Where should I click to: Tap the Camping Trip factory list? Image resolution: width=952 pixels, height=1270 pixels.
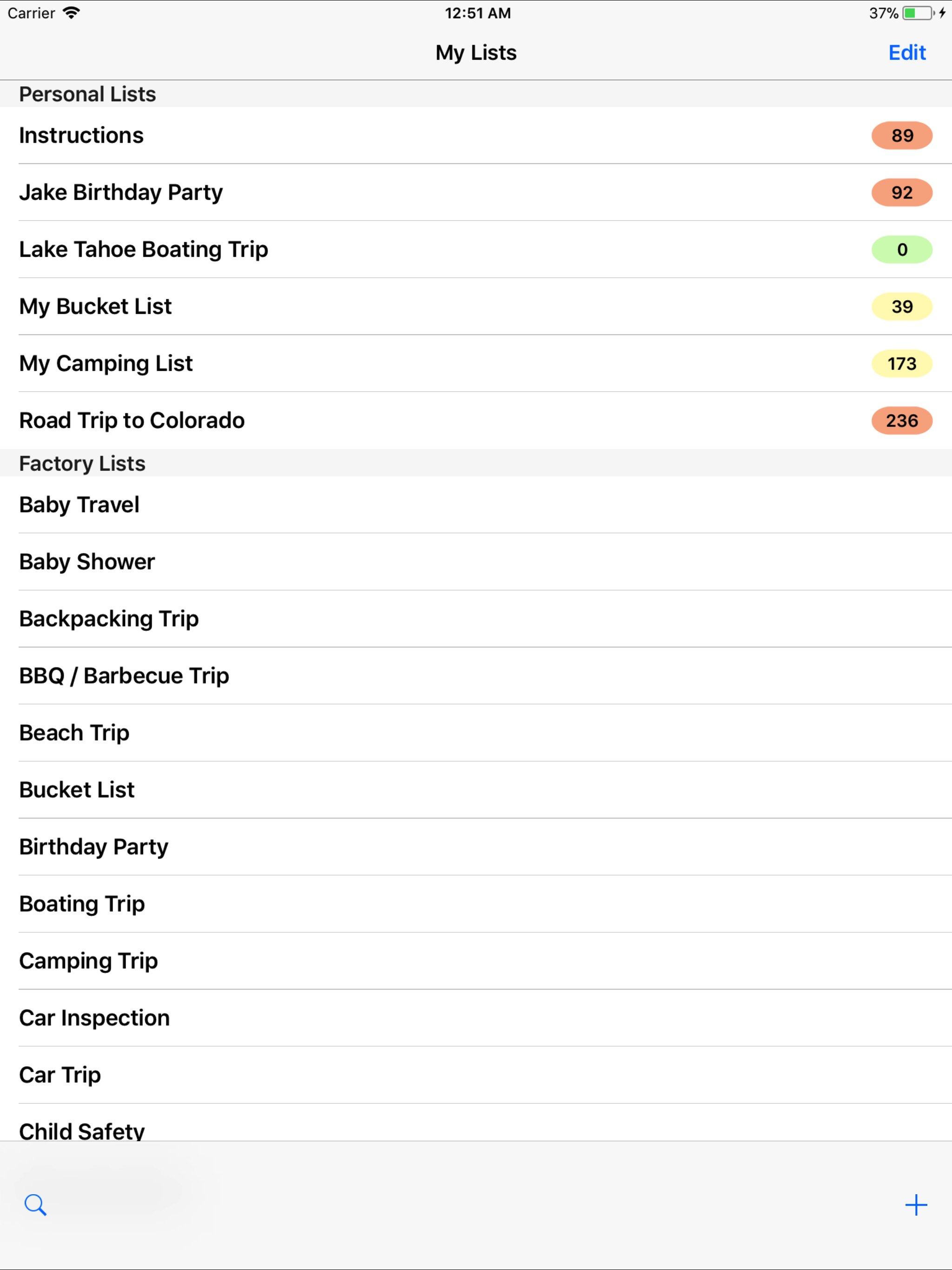pos(88,961)
